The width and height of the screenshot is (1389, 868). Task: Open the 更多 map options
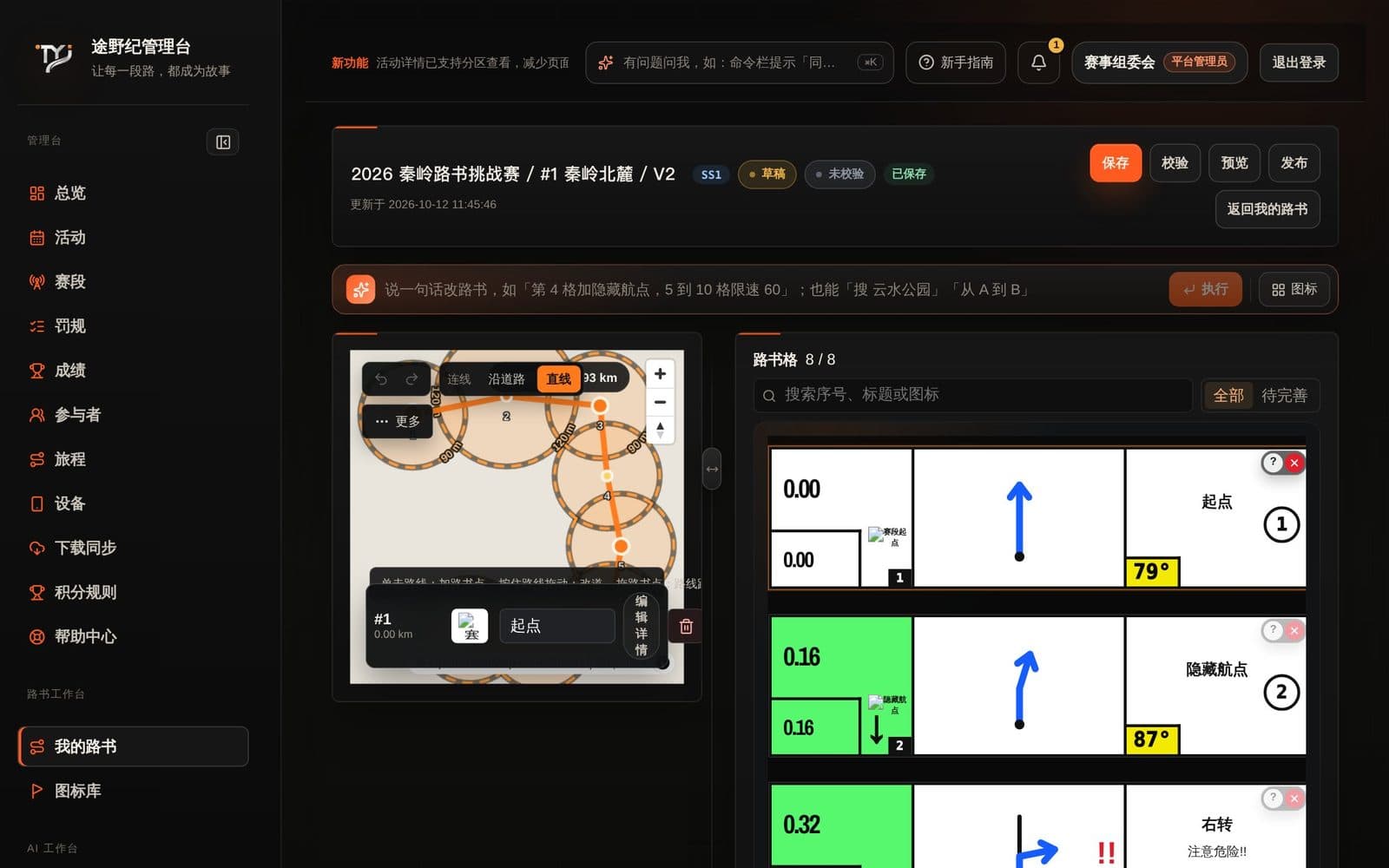pyautogui.click(x=398, y=421)
